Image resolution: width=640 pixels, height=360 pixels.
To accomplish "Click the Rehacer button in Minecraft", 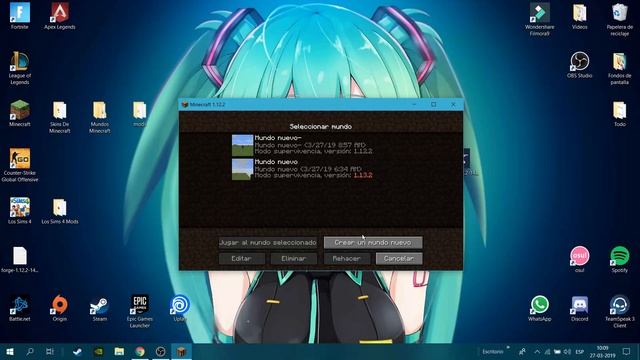I will [347, 258].
